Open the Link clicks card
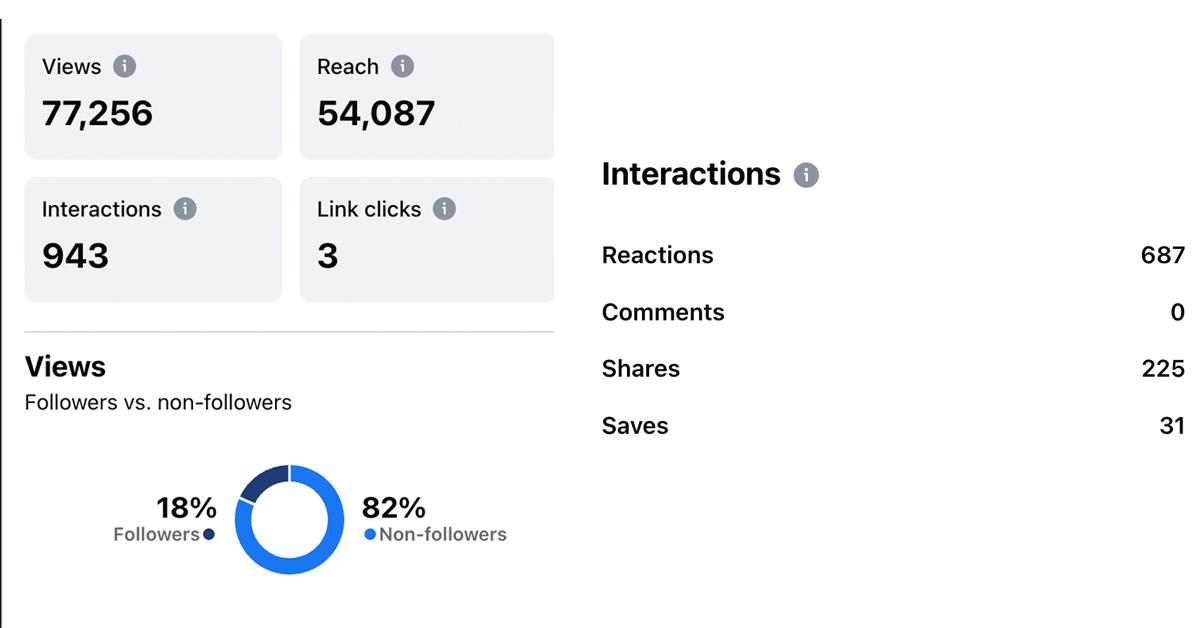 pyautogui.click(x=427, y=239)
